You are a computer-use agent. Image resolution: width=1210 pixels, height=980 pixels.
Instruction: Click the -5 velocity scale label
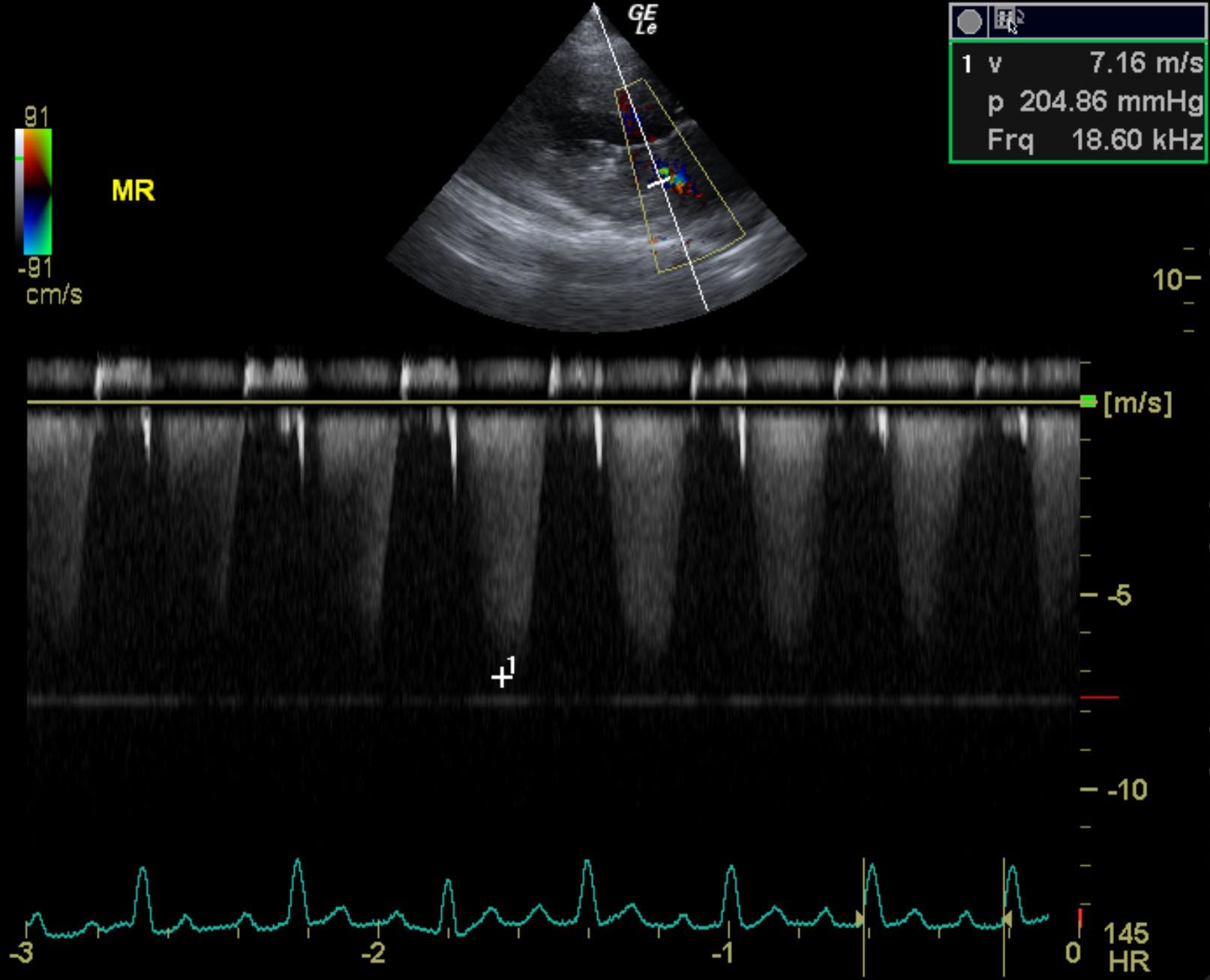click(x=1119, y=596)
